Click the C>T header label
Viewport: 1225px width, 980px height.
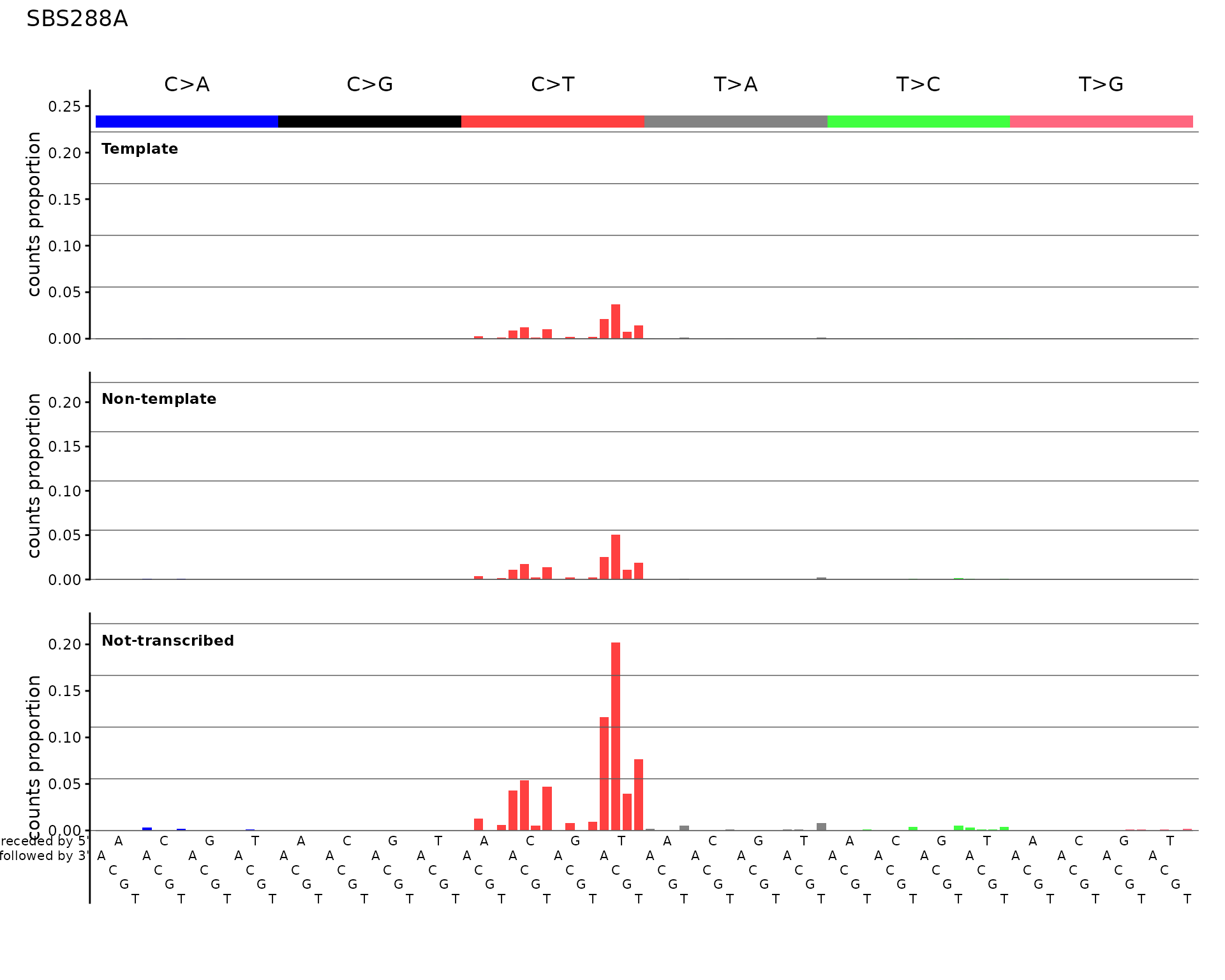(553, 84)
